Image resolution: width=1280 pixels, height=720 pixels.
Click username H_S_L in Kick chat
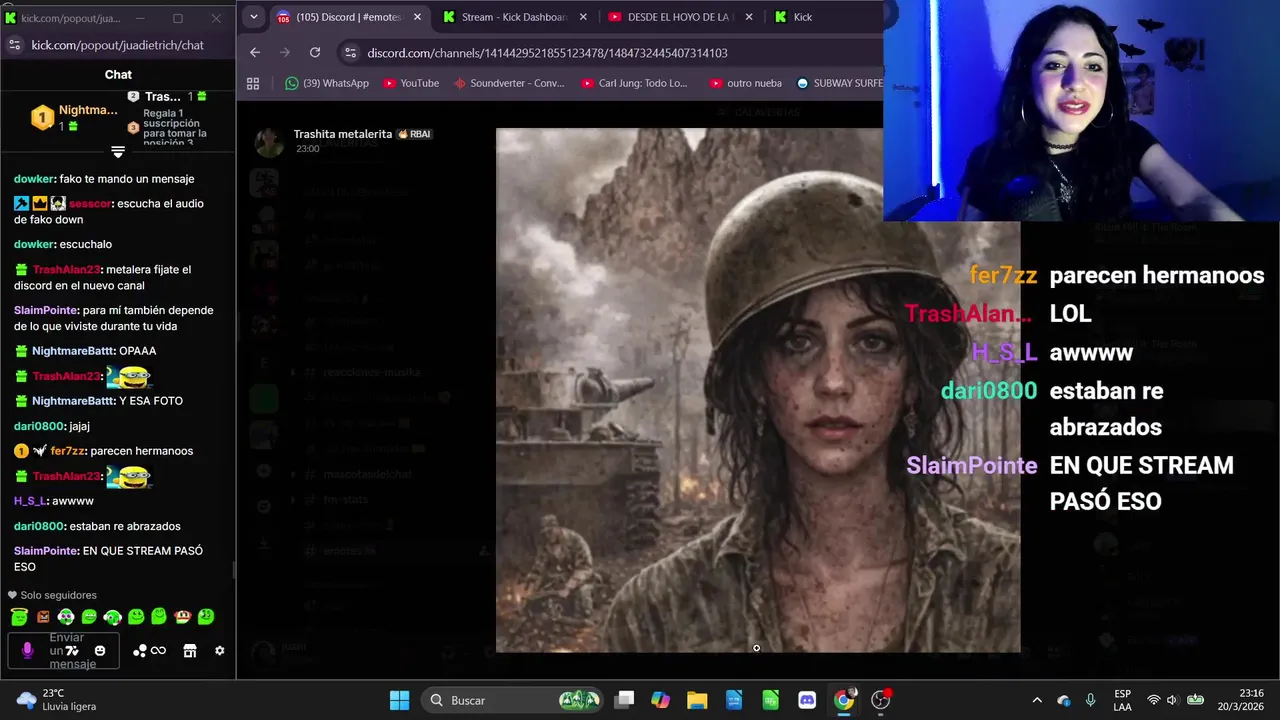29,501
